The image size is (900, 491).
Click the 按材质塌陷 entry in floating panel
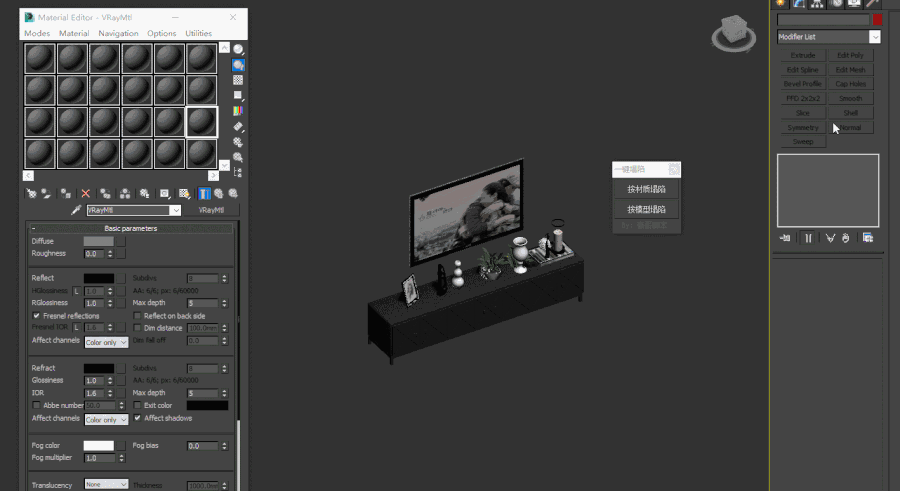click(x=646, y=189)
